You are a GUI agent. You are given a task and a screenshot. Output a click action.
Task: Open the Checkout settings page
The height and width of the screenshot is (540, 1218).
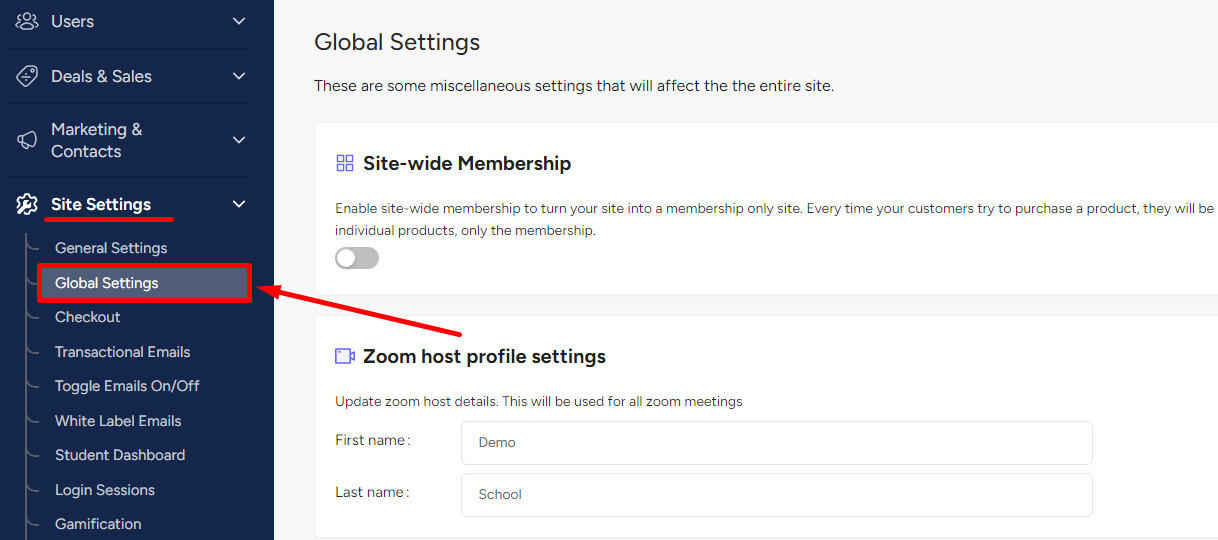pos(88,317)
